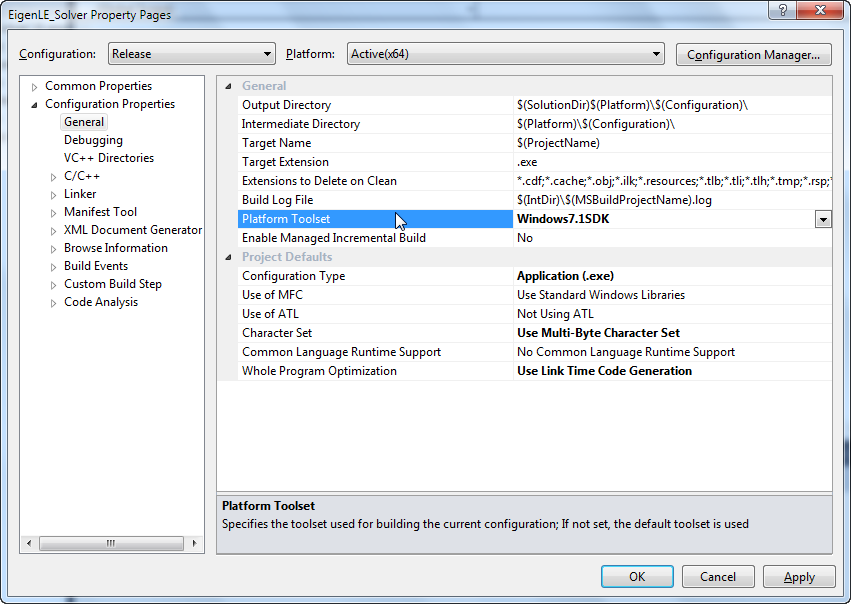Image resolution: width=851 pixels, height=604 pixels.
Task: Collapse the Project Defaults property group
Action: (x=229, y=257)
